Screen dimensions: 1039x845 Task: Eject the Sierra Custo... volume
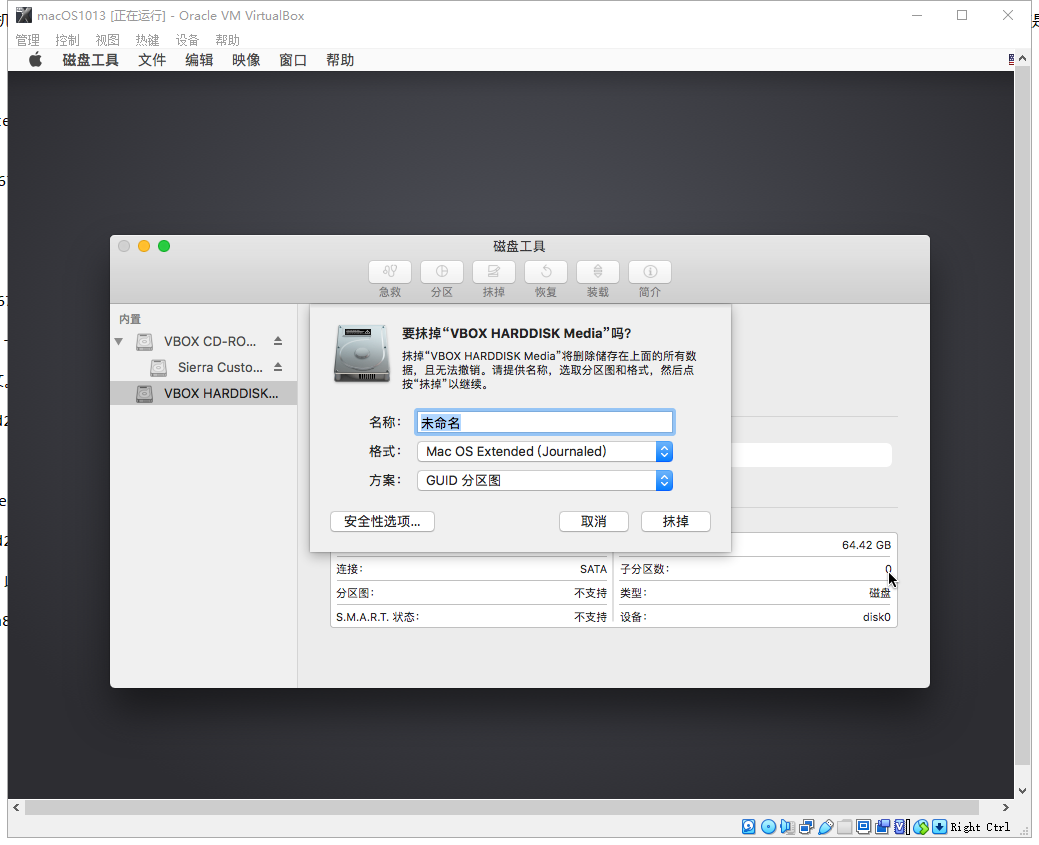pyautogui.click(x=278, y=367)
